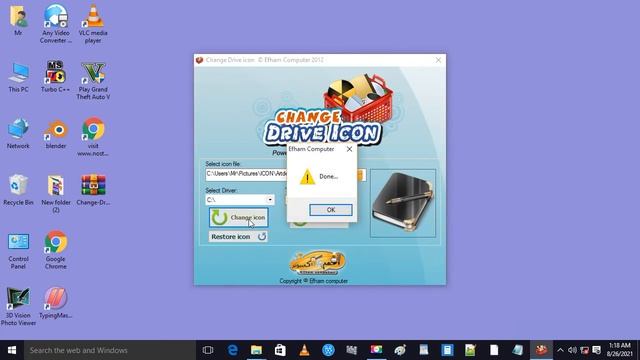
Task: Click the Search the web and Windows box
Action: (x=110, y=350)
